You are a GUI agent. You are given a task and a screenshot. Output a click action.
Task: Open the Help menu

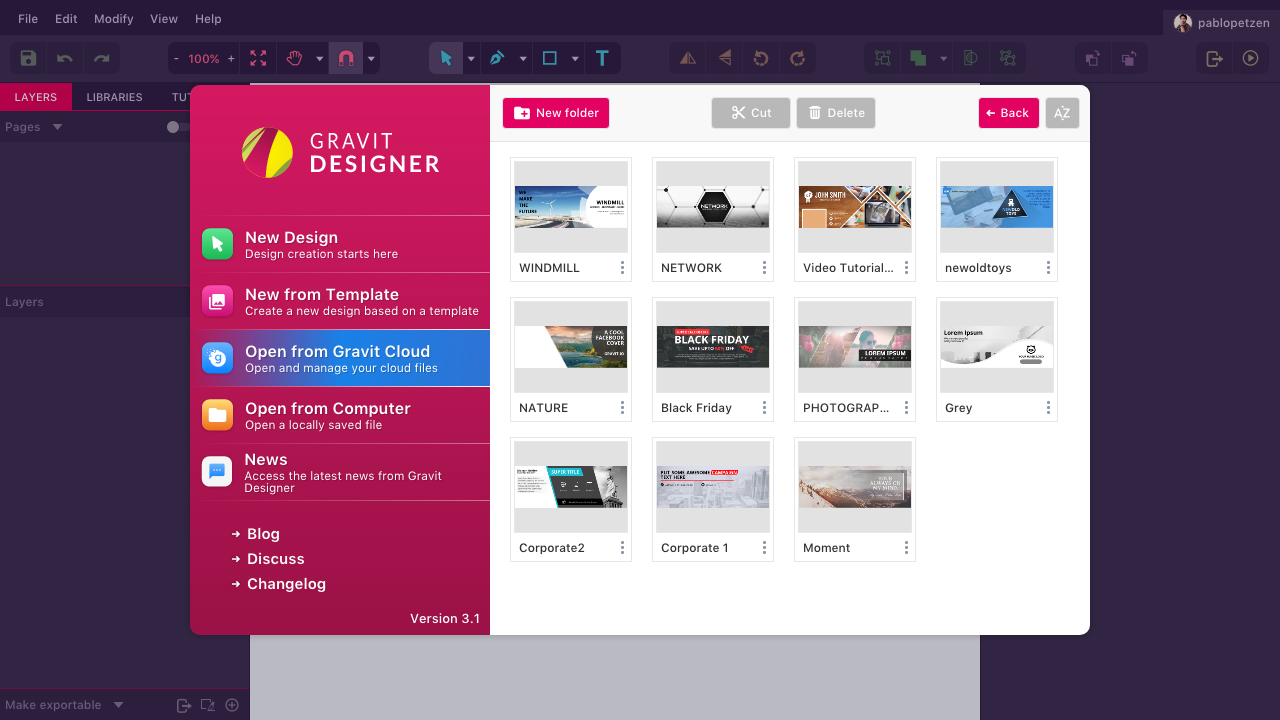coord(208,19)
